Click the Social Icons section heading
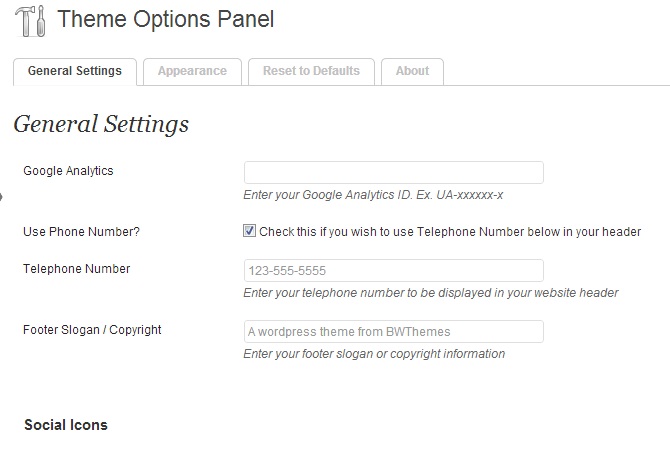Image resolution: width=670 pixels, height=463 pixels. pos(66,425)
